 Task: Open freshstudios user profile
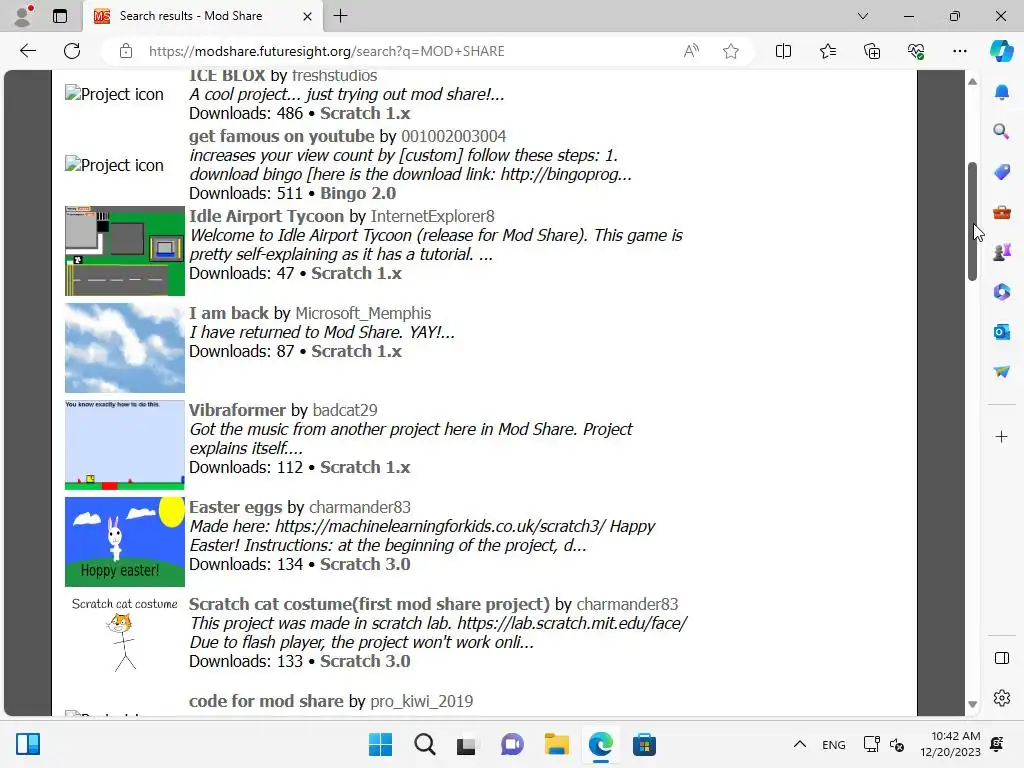pos(334,75)
